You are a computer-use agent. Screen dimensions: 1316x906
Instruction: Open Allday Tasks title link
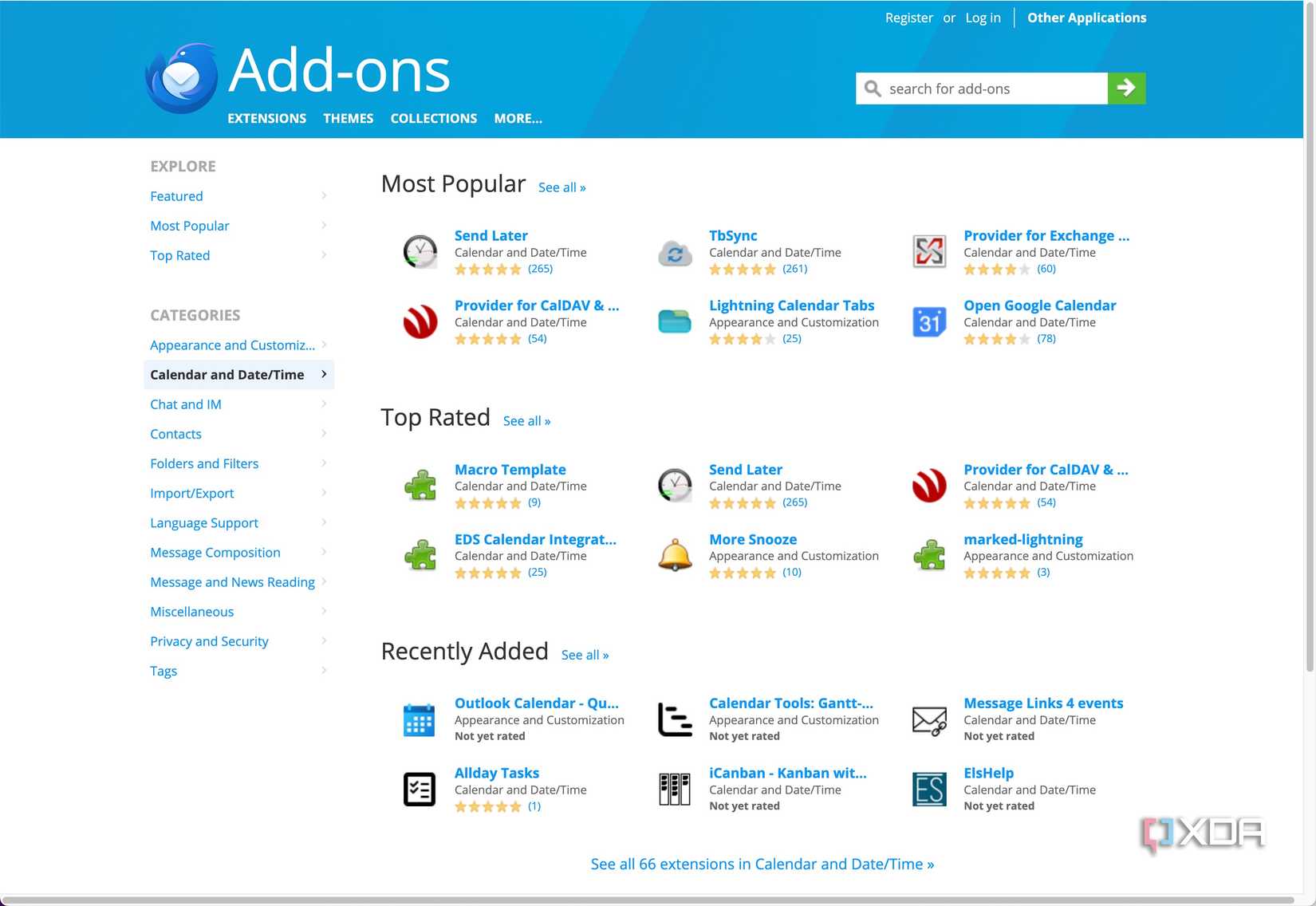coord(497,773)
